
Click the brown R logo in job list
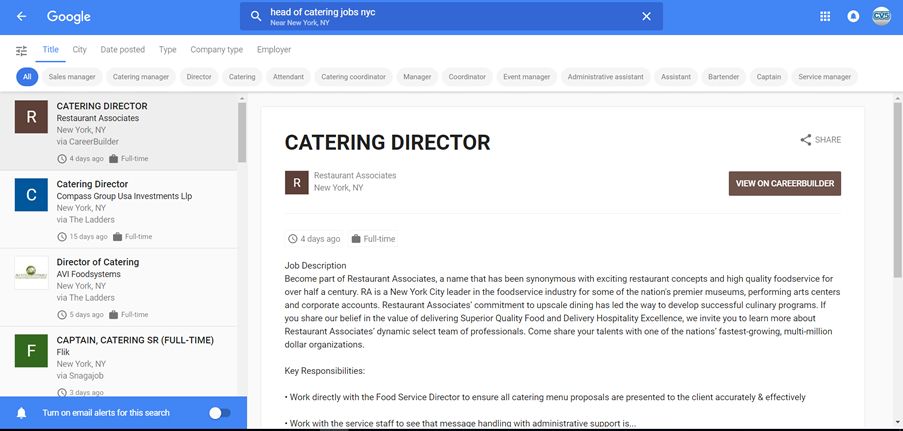pos(31,117)
